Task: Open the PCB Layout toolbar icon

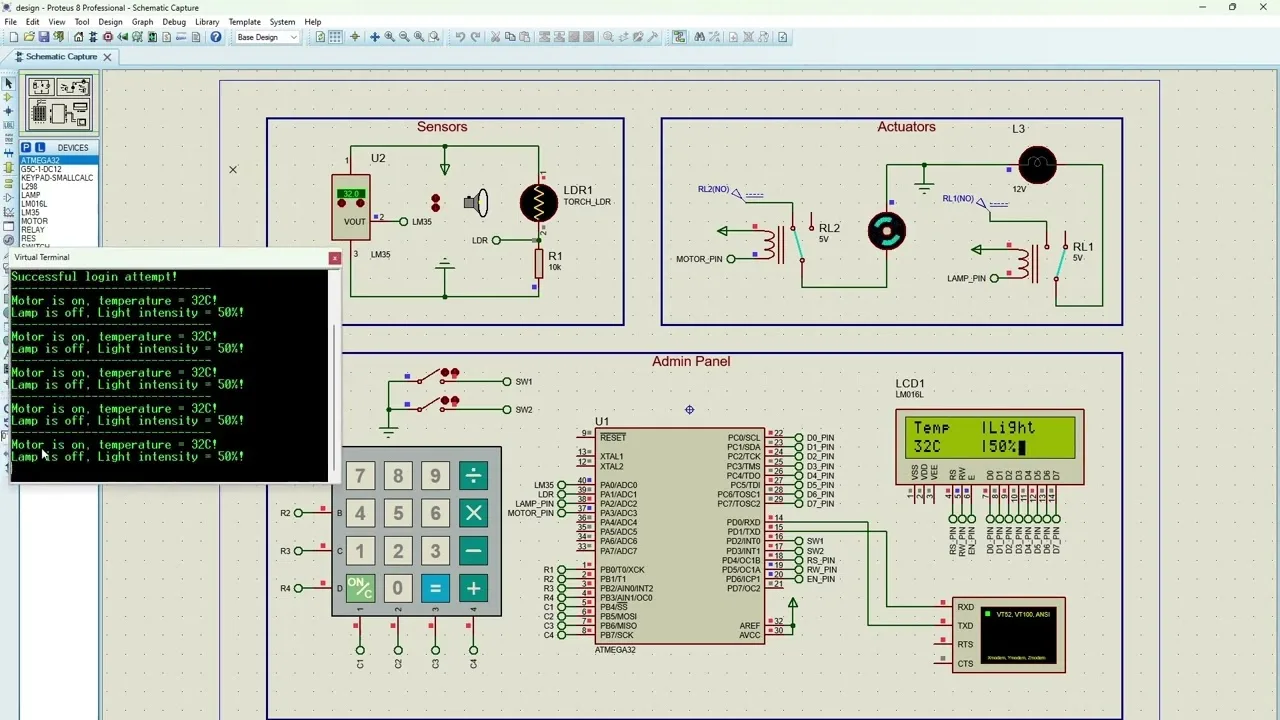Action: click(108, 37)
